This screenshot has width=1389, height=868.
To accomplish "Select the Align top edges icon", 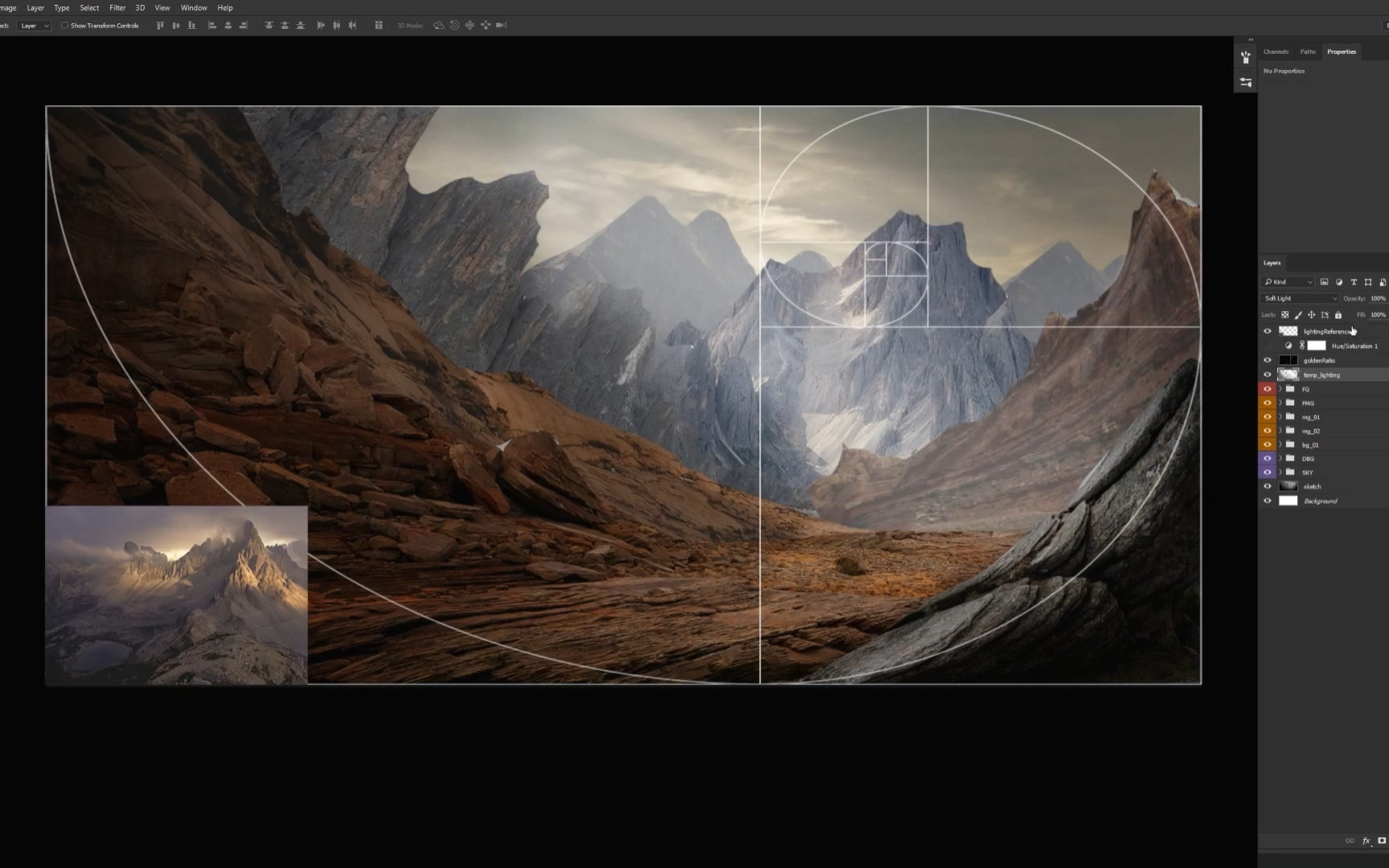I will [x=160, y=25].
